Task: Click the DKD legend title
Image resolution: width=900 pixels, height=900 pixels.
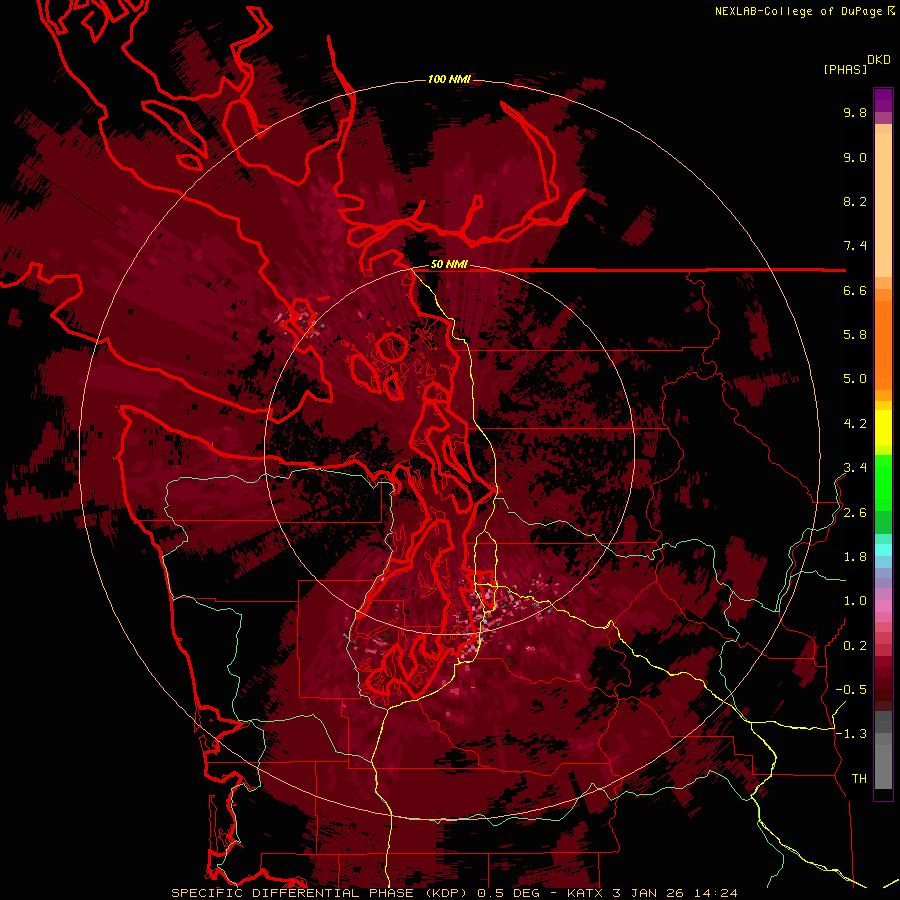Action: coord(878,60)
